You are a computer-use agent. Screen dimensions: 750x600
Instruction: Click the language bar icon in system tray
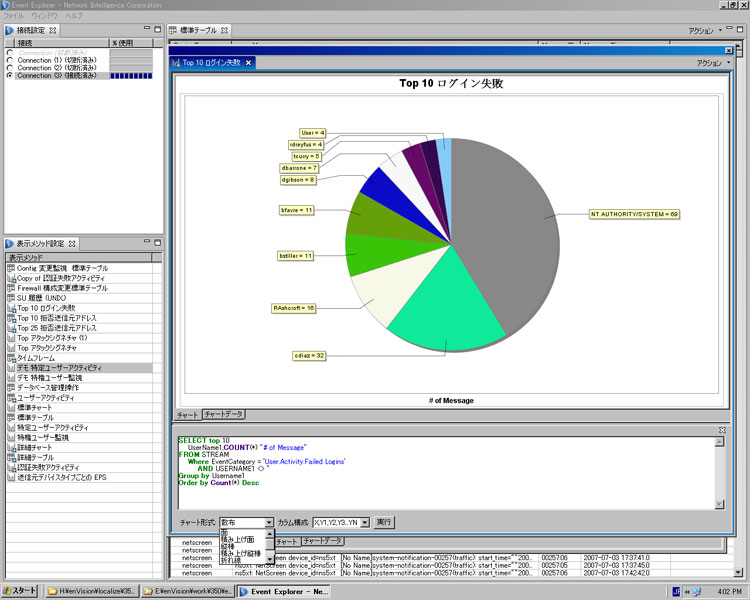[x=676, y=592]
